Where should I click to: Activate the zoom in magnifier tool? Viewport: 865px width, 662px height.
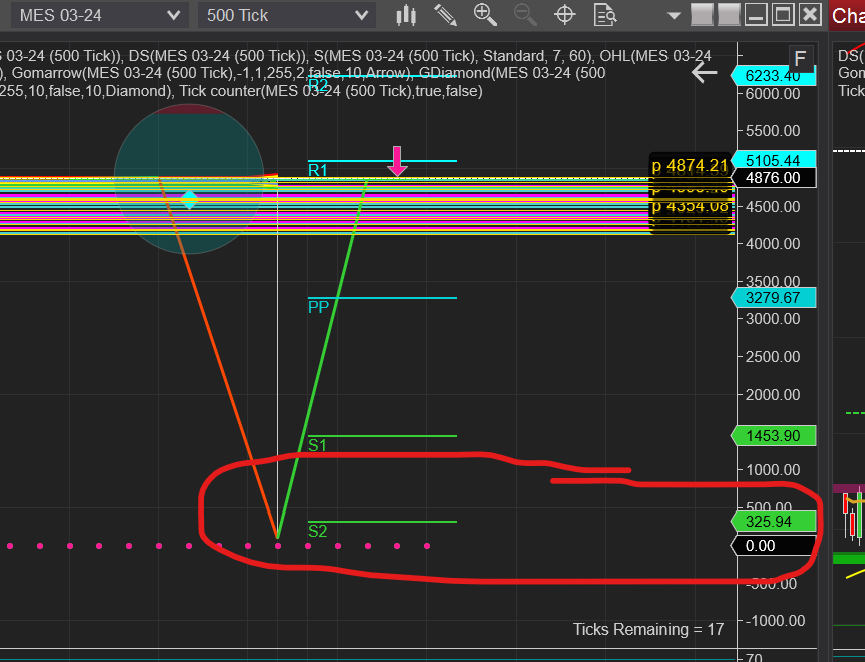(x=485, y=15)
